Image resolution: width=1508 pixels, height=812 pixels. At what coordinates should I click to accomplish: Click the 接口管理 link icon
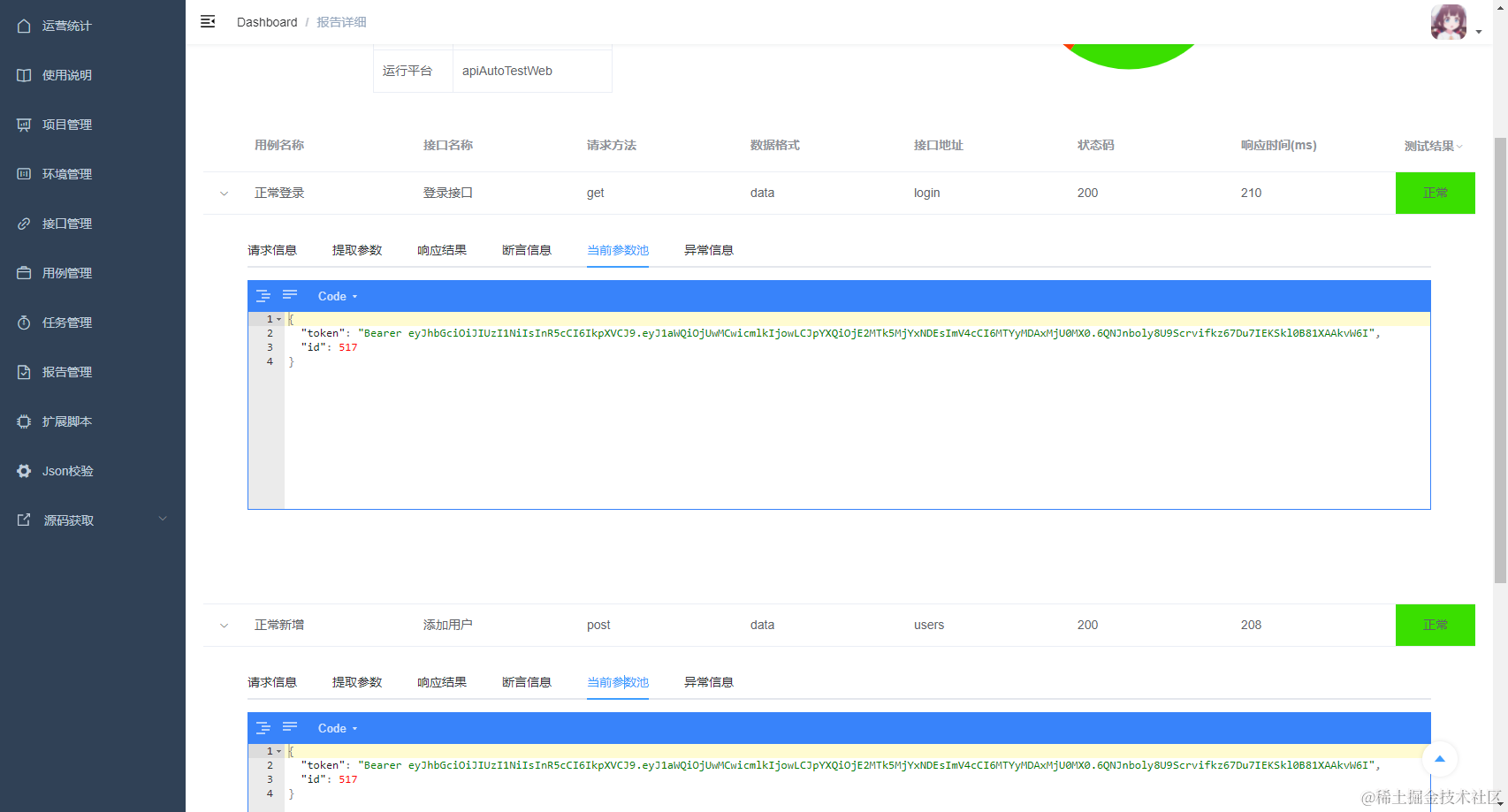pos(24,224)
